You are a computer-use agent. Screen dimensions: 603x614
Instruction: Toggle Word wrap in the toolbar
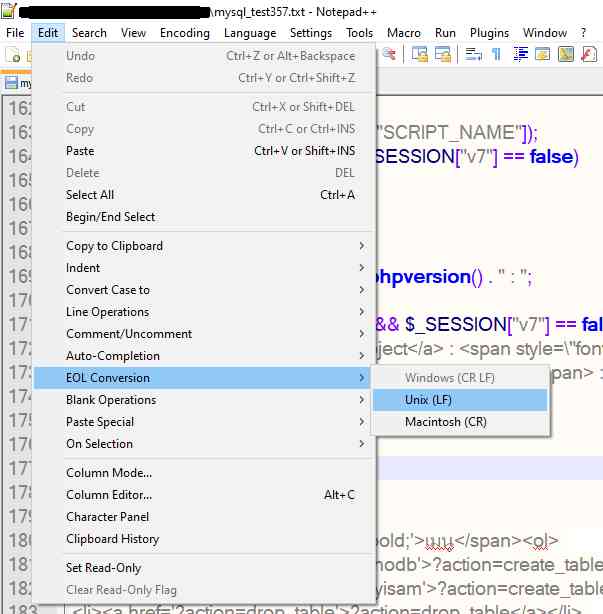click(x=472, y=55)
